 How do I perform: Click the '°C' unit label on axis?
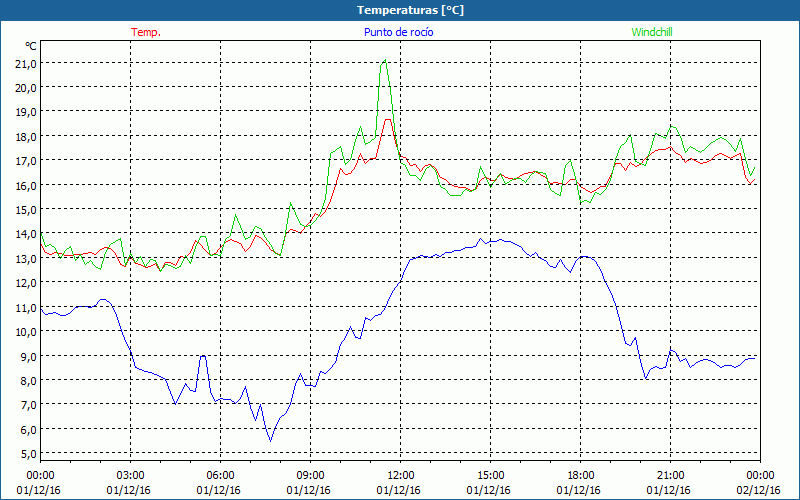(x=31, y=46)
